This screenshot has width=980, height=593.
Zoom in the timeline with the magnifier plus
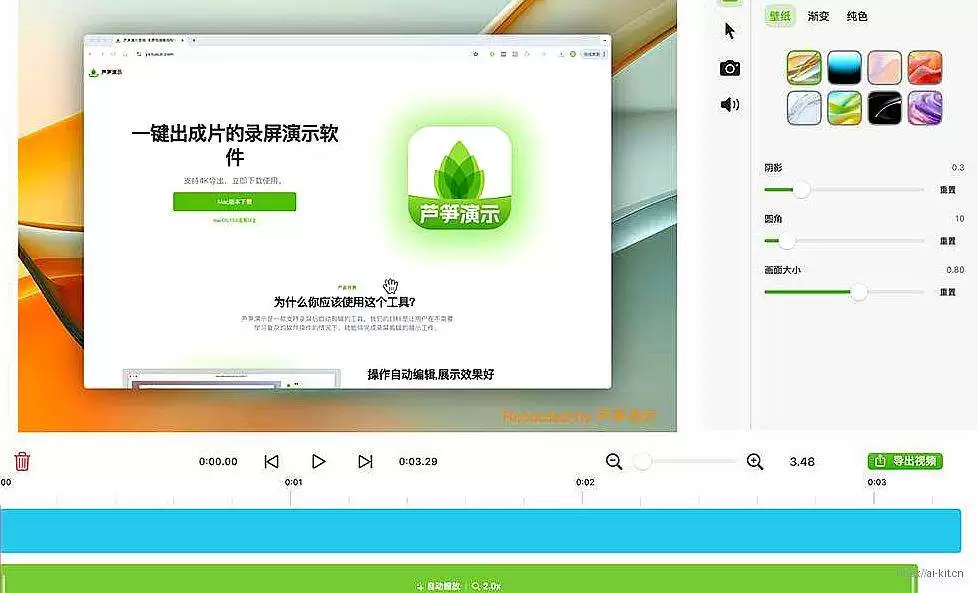coord(755,462)
